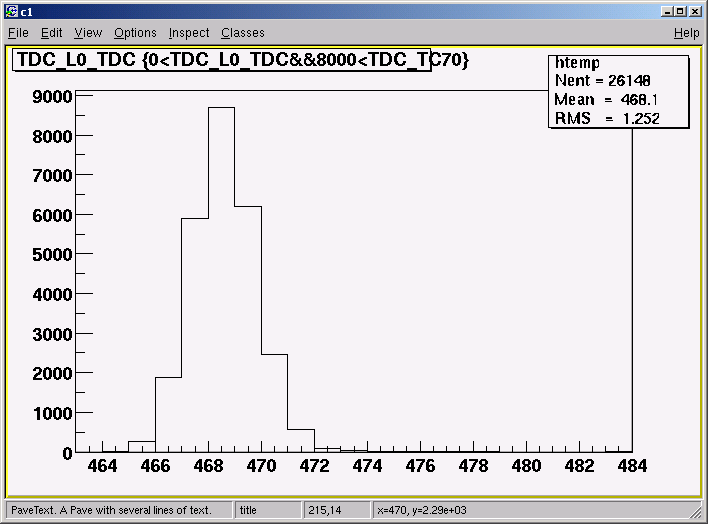Open the Options menu

pos(135,33)
